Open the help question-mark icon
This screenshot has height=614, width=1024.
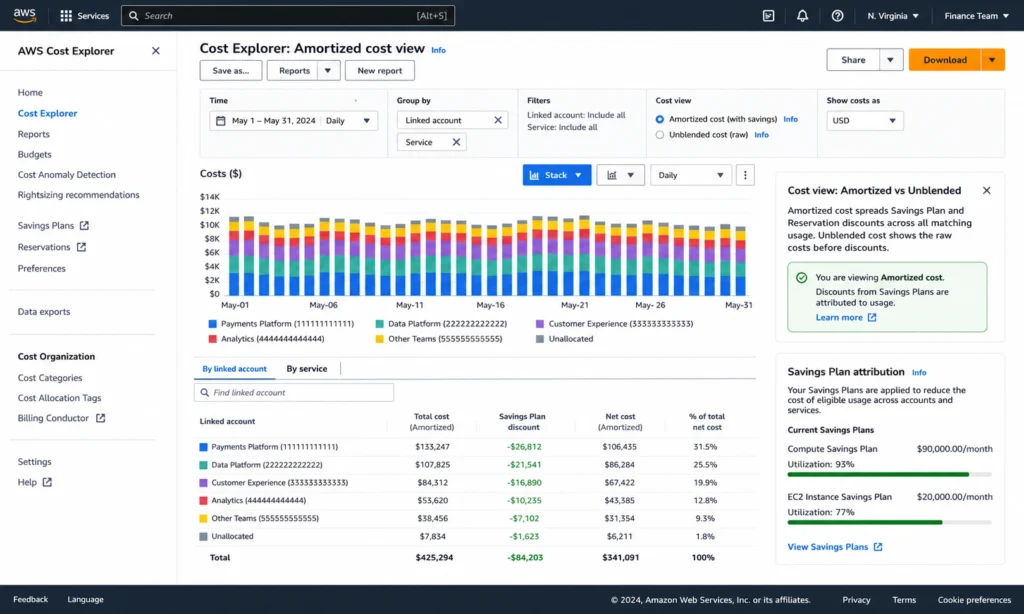tap(837, 16)
